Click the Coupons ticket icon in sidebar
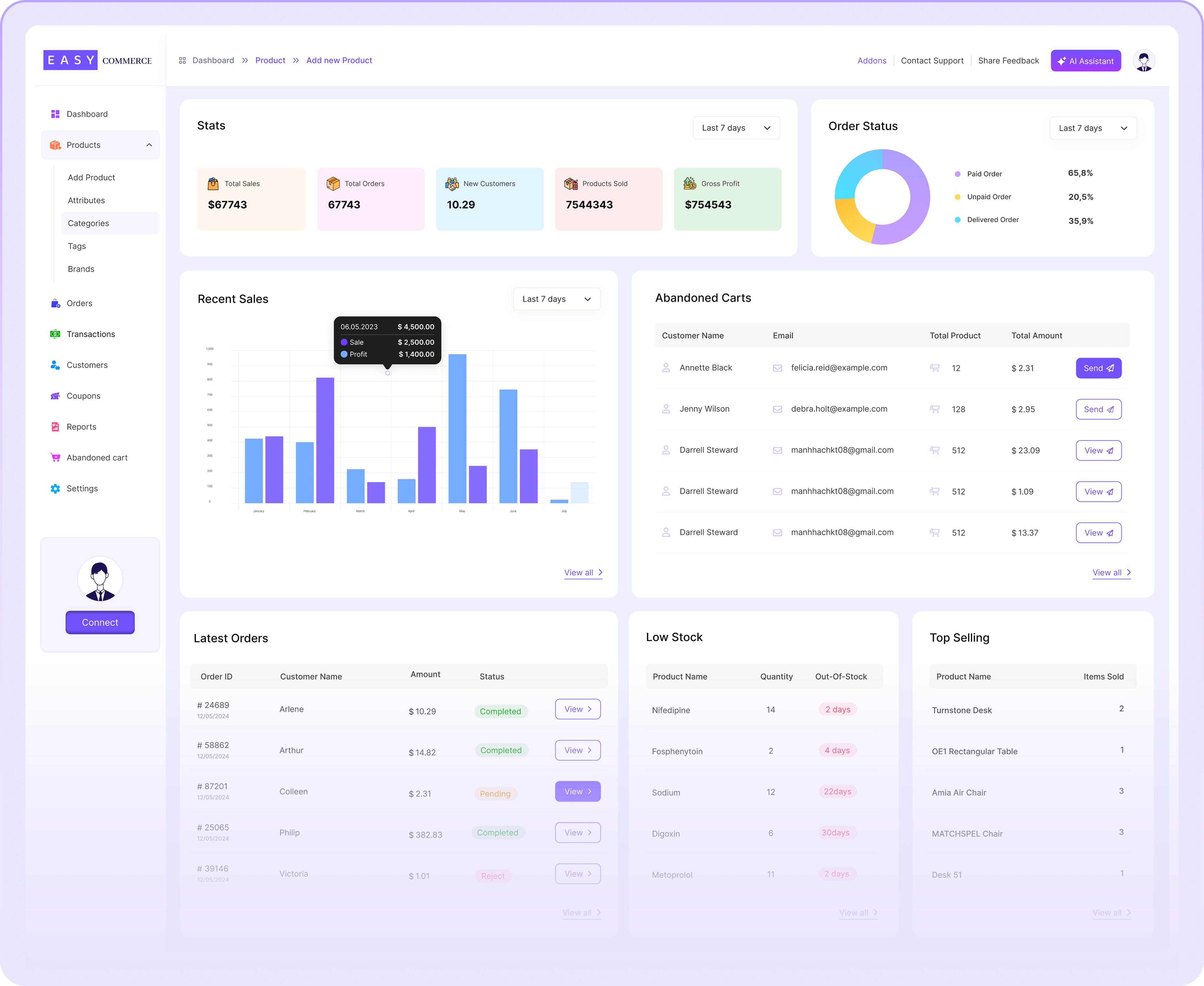The height and width of the screenshot is (986, 1204). click(55, 396)
